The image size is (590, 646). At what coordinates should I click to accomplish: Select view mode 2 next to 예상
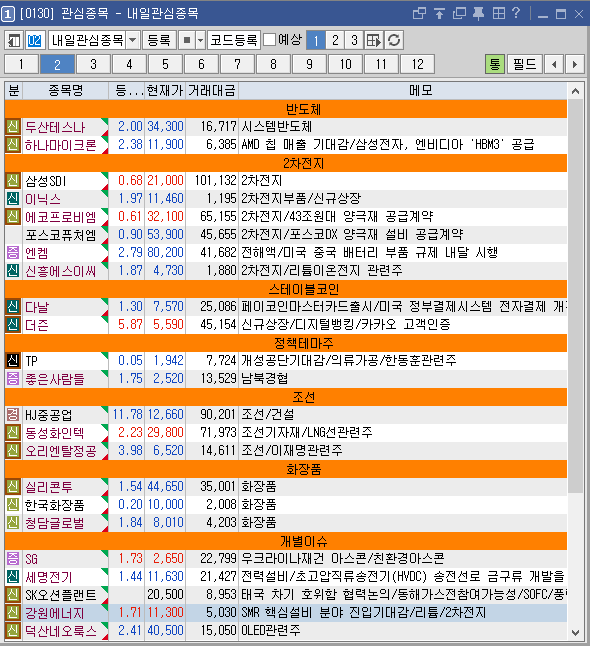[x=335, y=40]
